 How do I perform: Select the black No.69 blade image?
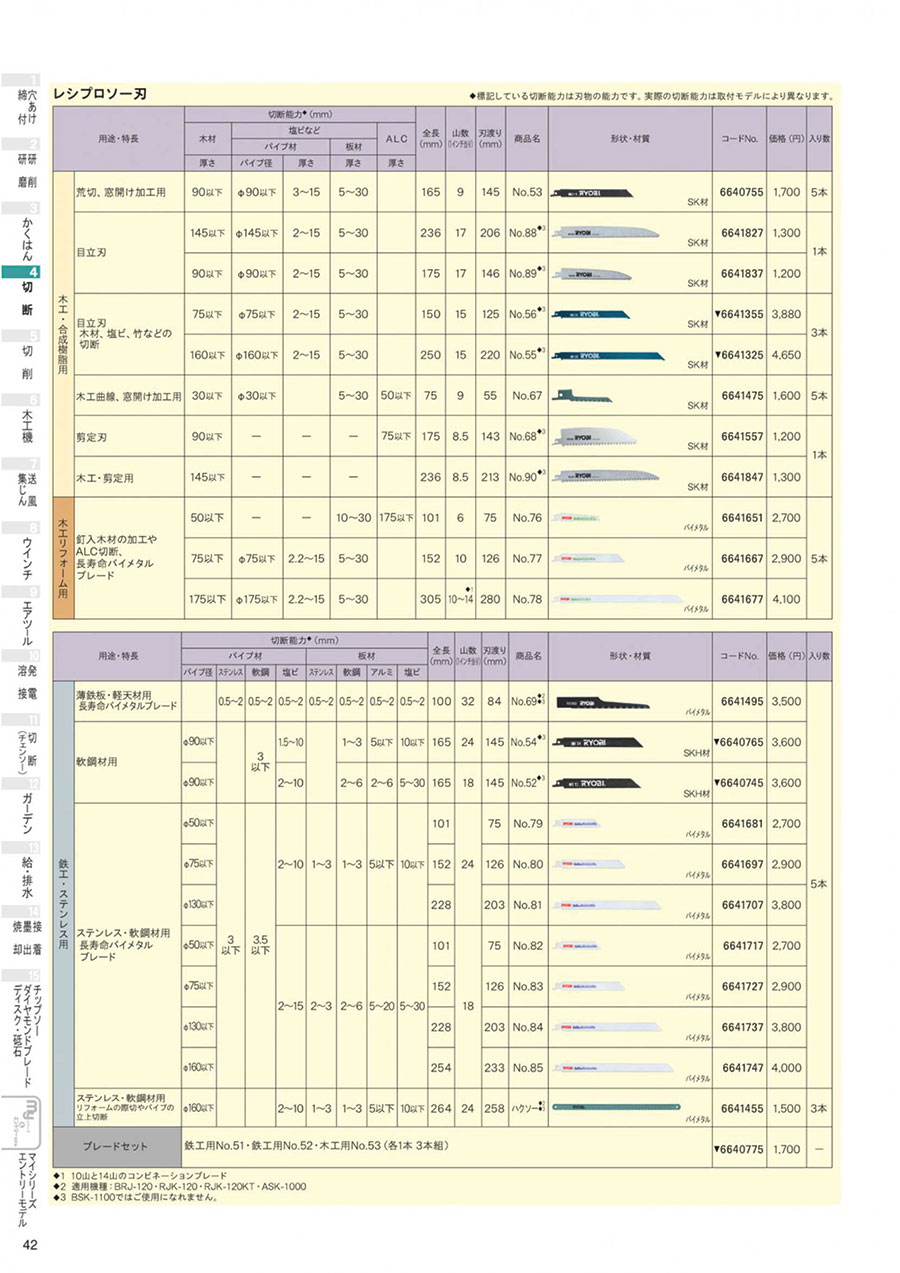tap(595, 702)
